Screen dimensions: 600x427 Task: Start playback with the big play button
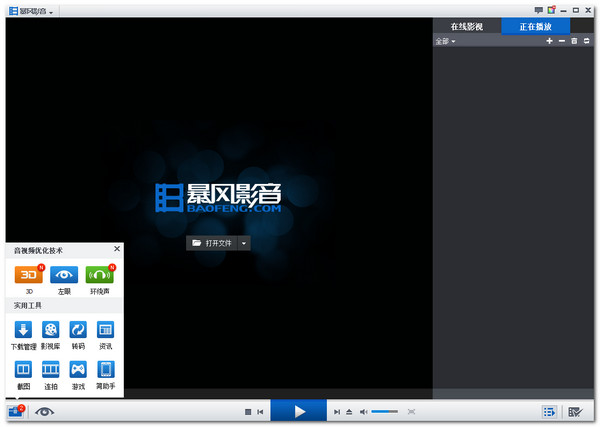coord(299,411)
